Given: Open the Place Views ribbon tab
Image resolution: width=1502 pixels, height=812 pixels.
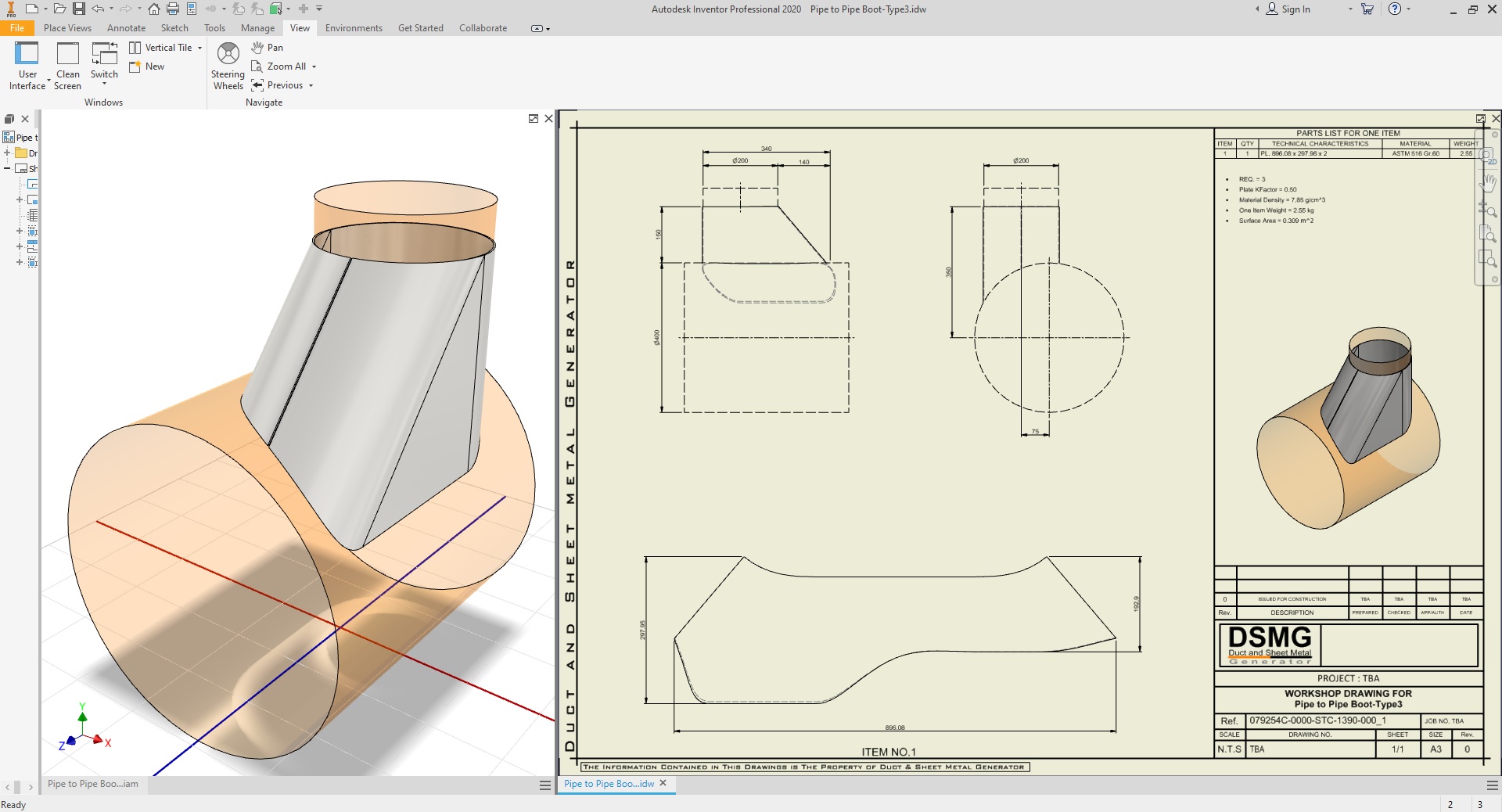Looking at the screenshot, I should coord(67,28).
